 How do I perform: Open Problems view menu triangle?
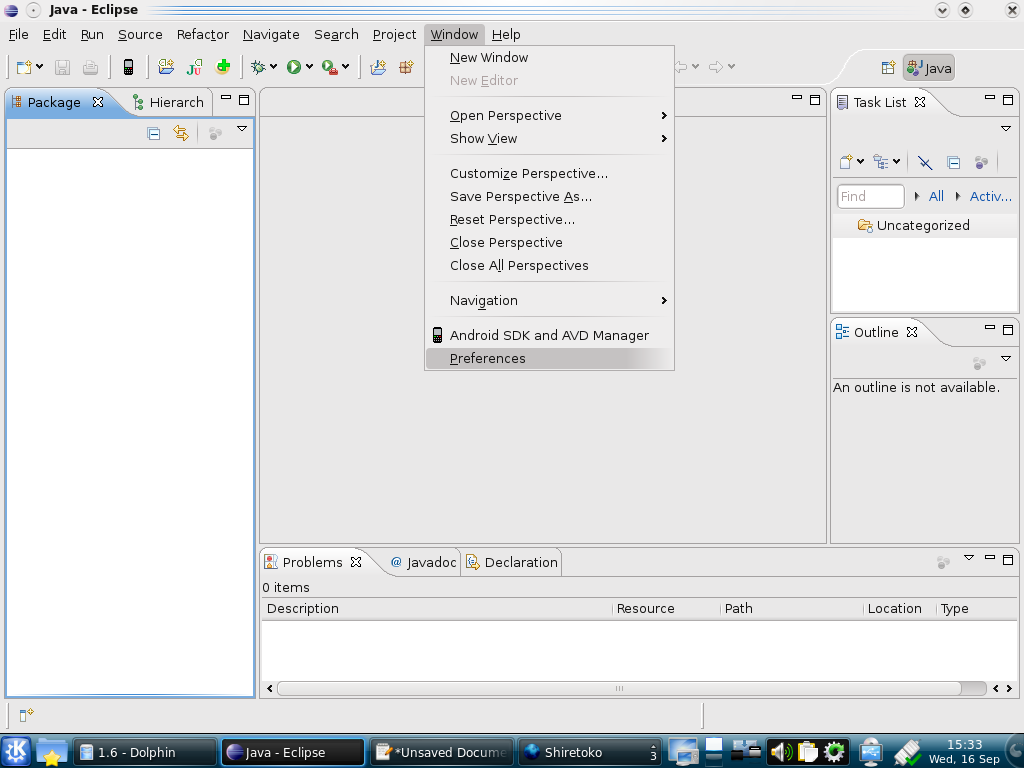point(969,558)
